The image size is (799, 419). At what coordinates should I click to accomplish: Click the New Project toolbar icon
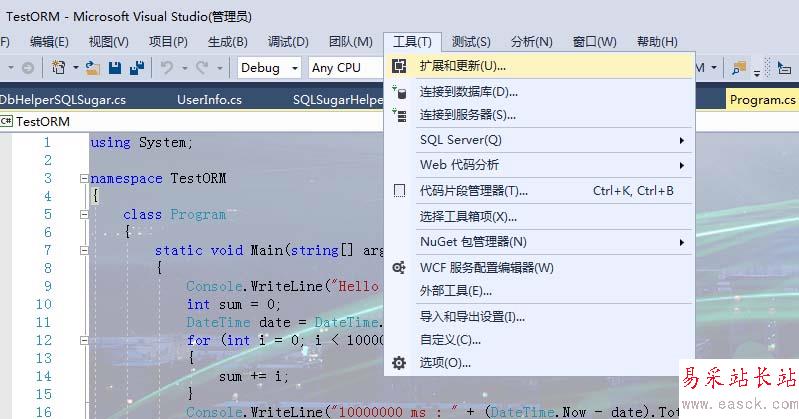click(59, 67)
